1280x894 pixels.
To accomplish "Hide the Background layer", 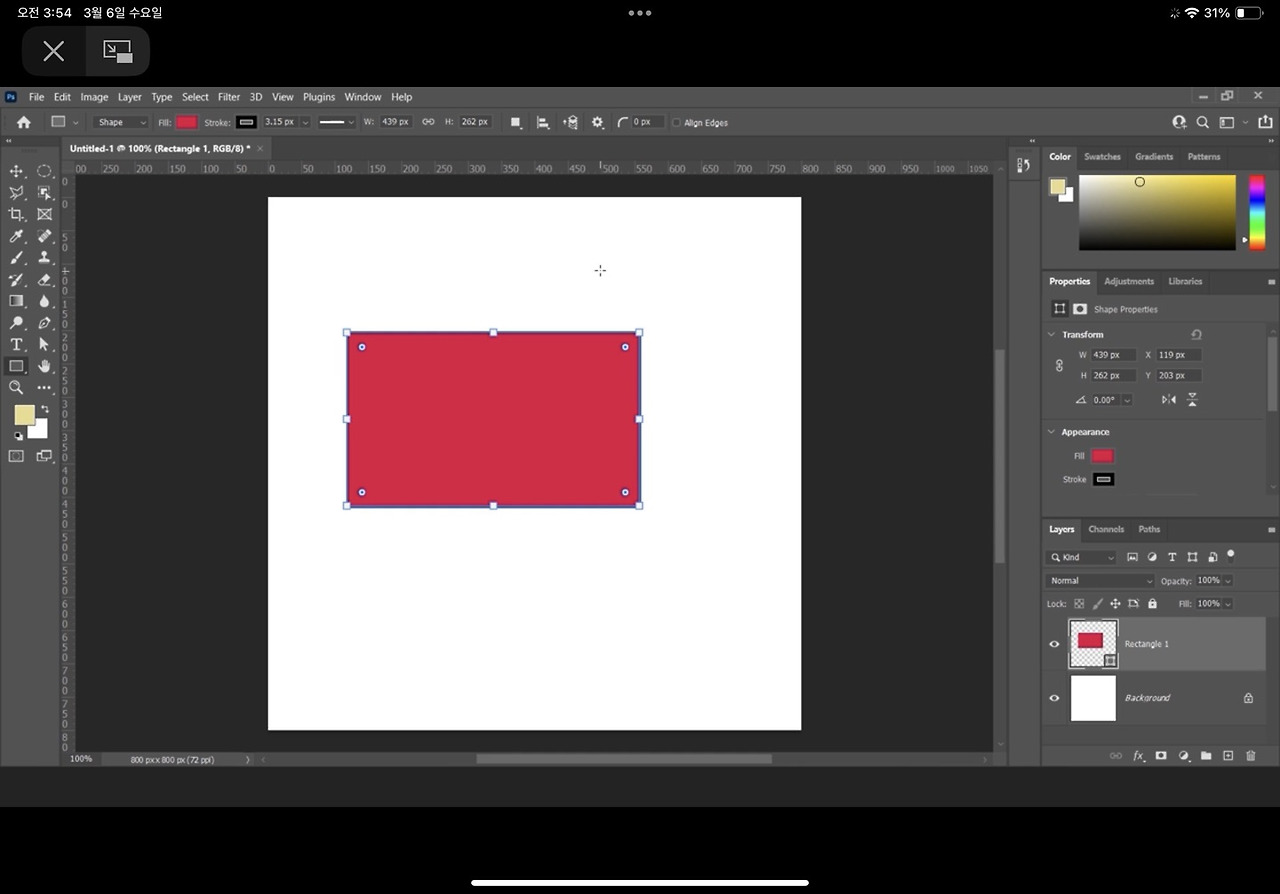I will tap(1054, 698).
